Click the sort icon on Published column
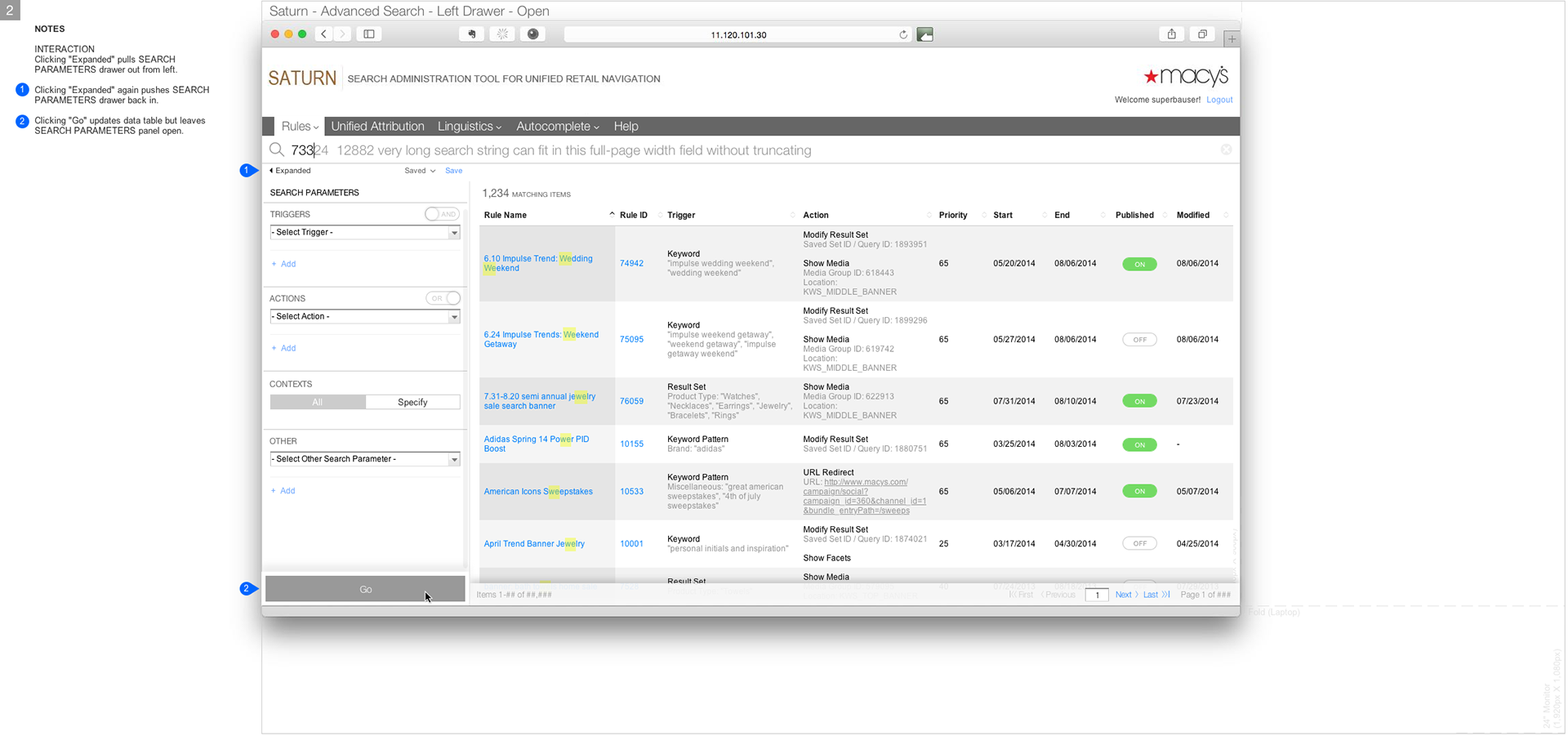 (1165, 215)
